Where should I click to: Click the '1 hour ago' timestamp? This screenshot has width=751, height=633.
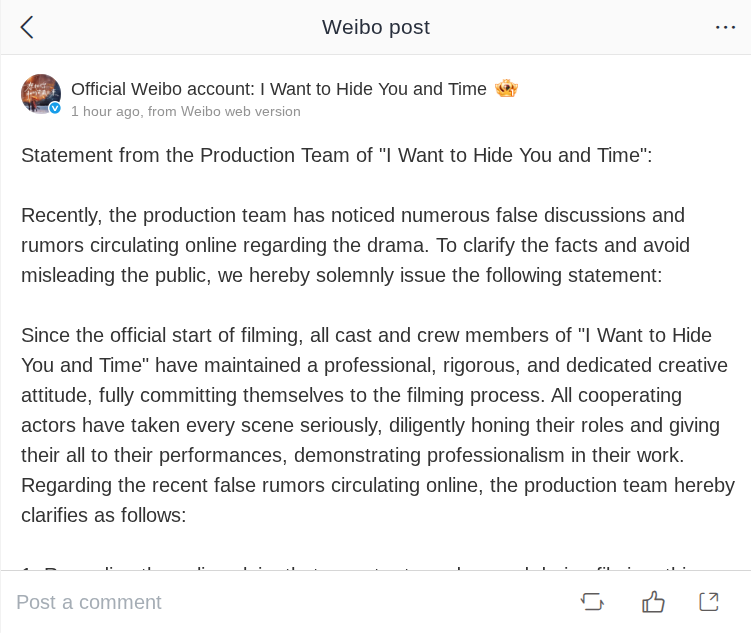click(105, 112)
